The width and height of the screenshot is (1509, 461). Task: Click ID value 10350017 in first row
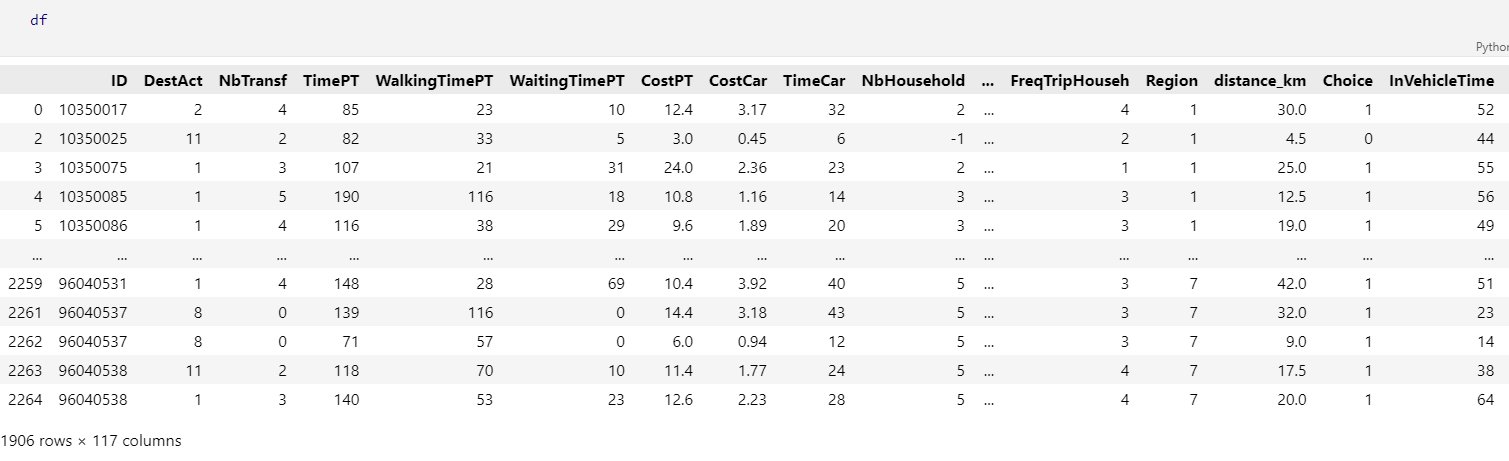coord(93,109)
